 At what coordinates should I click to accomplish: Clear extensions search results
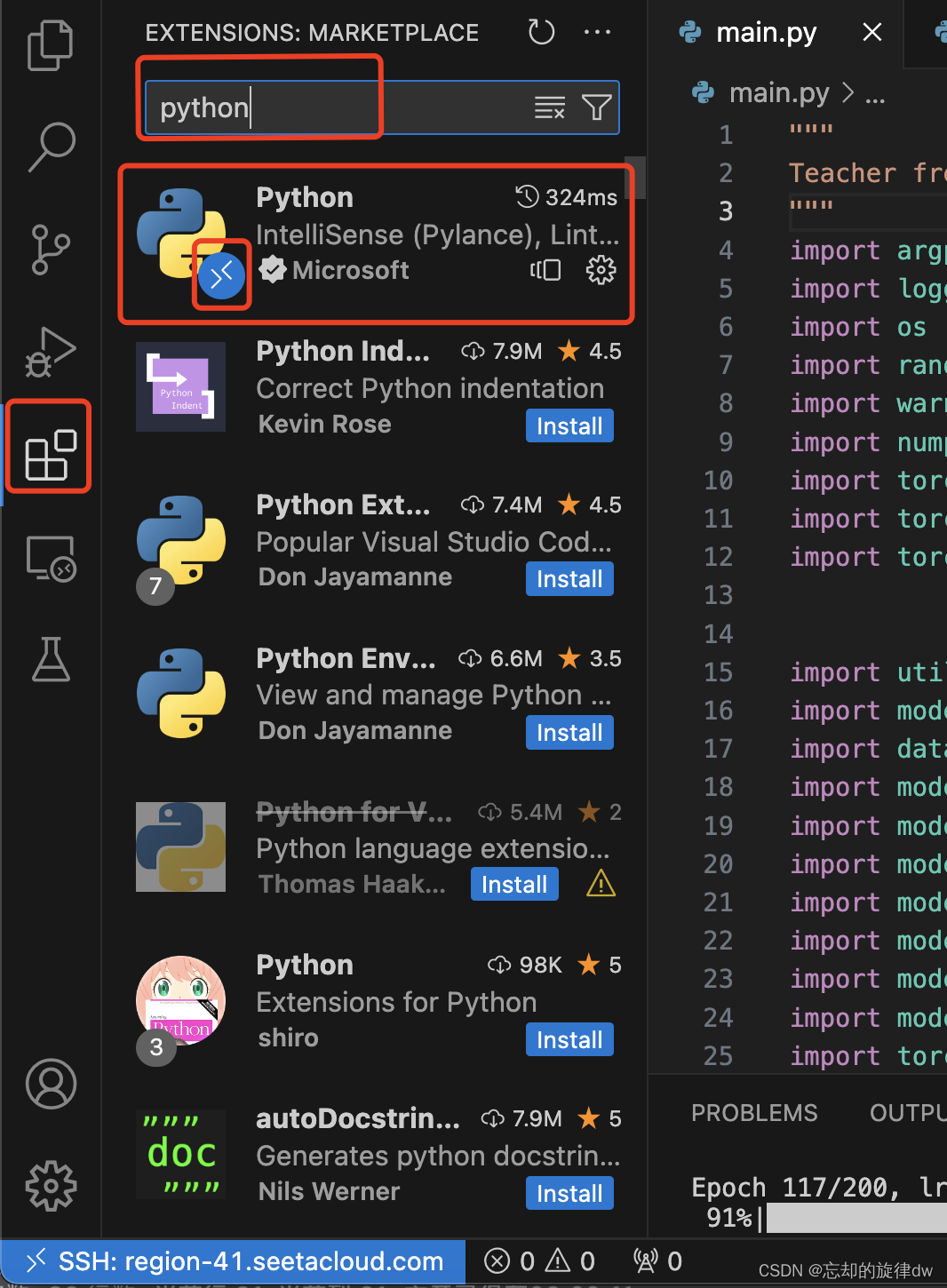pos(549,107)
